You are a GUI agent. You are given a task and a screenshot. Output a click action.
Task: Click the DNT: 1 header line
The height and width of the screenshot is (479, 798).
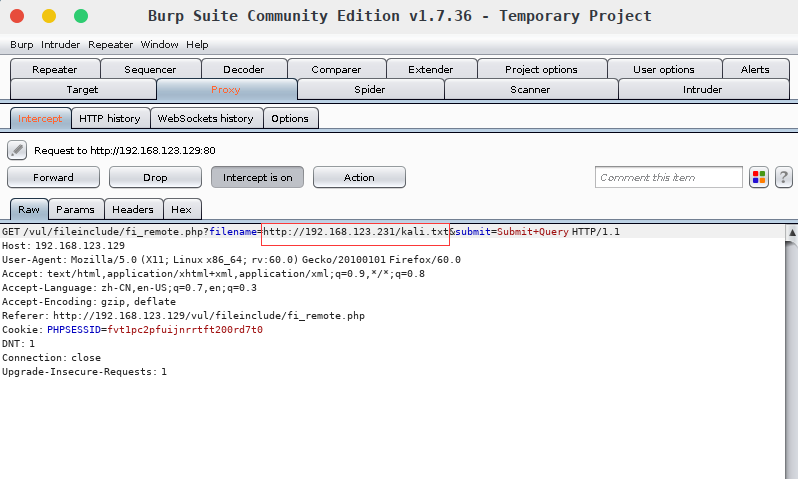point(18,344)
